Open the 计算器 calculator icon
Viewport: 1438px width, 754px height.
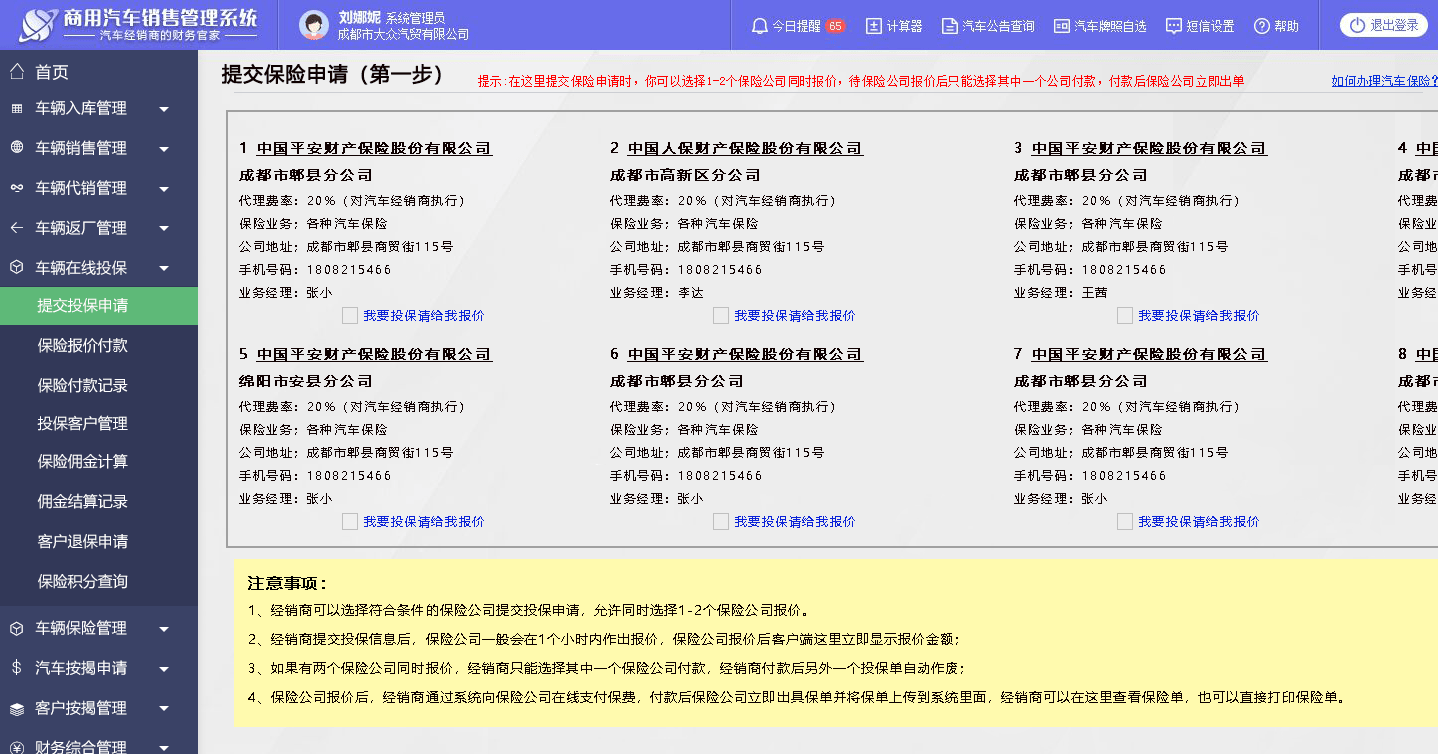[874, 26]
